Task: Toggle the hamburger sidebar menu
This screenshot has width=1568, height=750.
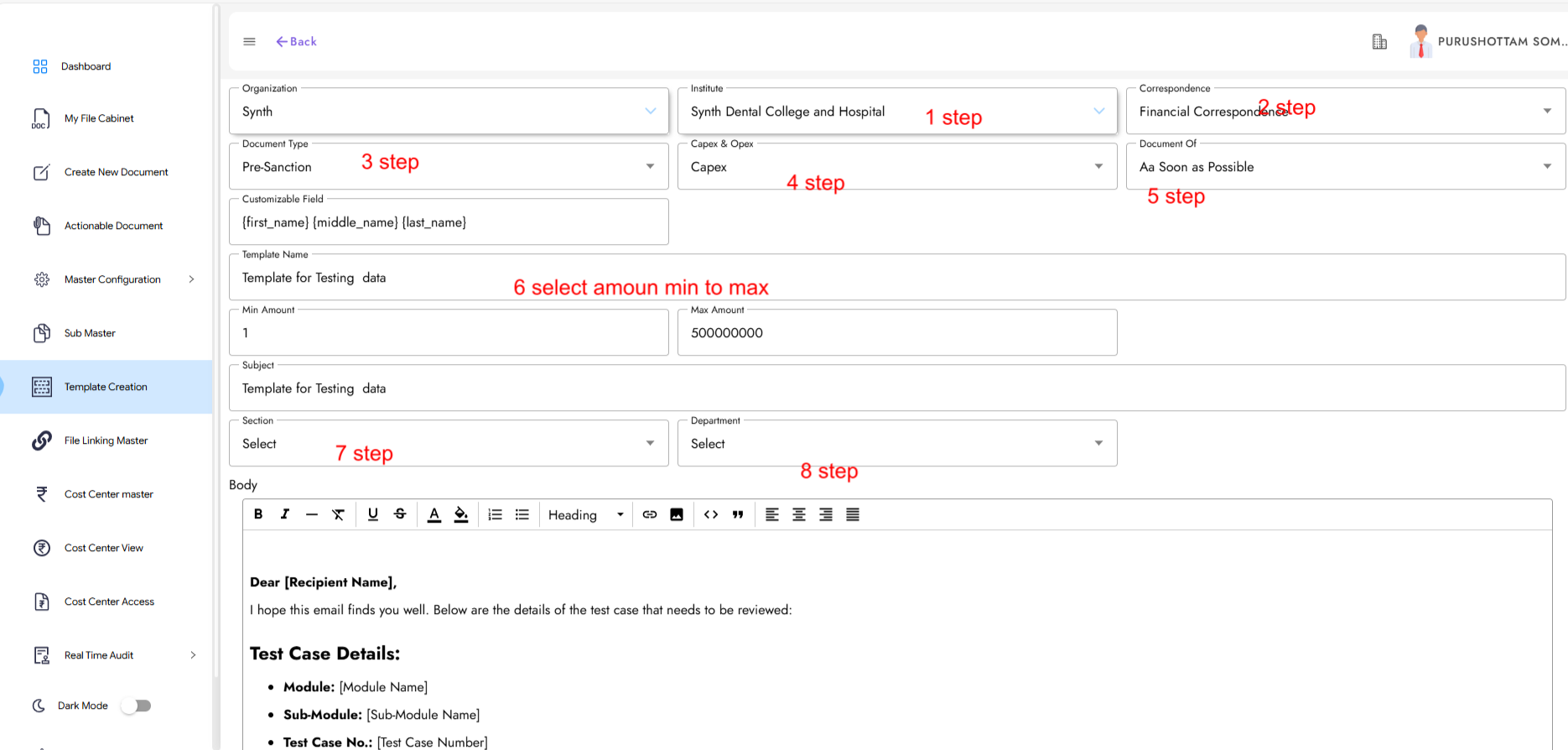Action: coord(249,41)
